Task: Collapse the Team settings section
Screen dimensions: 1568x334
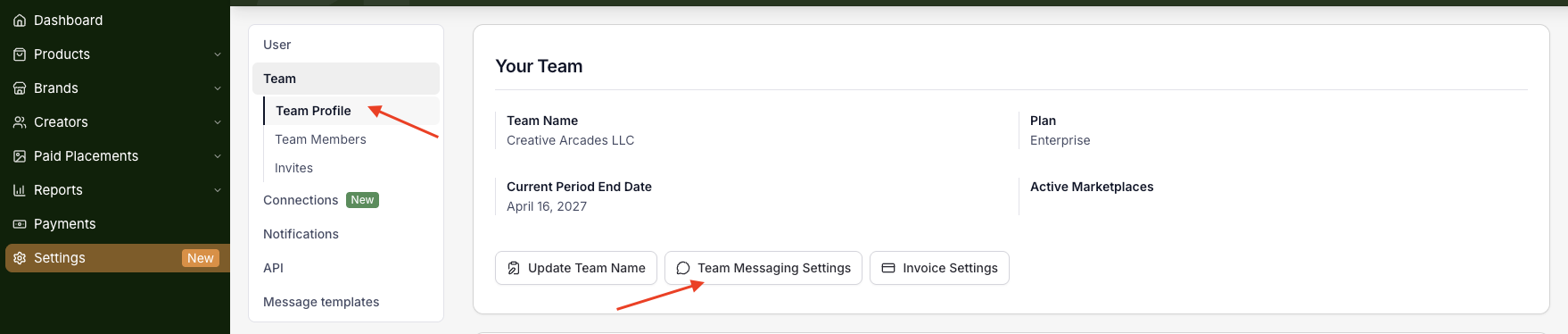Action: (x=346, y=79)
